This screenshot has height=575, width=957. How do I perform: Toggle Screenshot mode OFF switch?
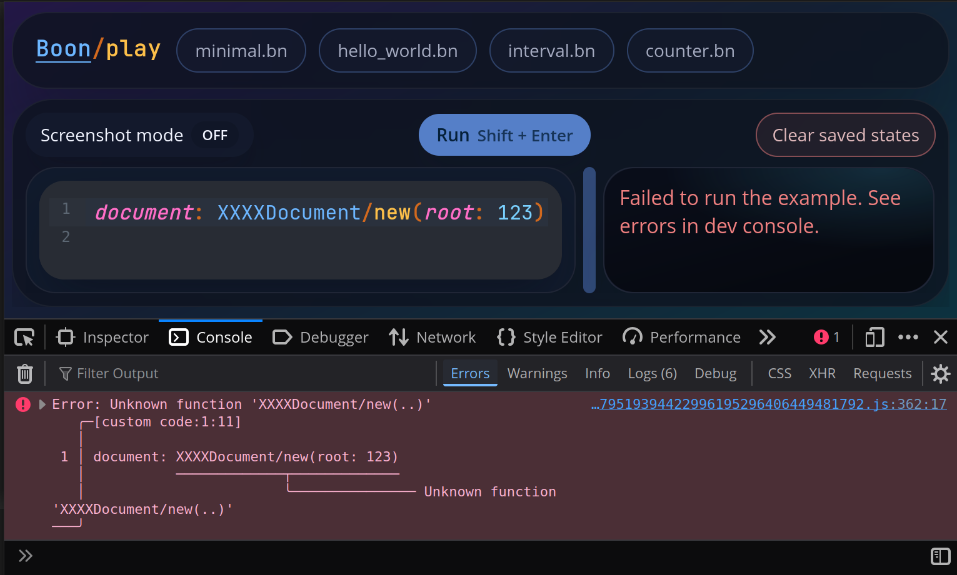point(215,135)
